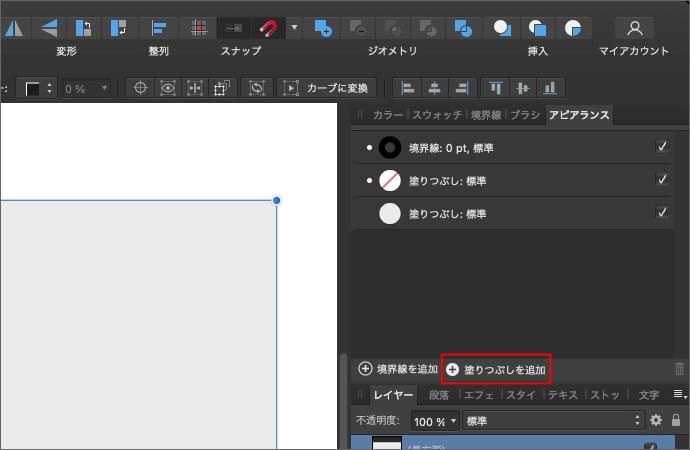Toggle checkbox of bottom gray 塗りつぶし fill
The image size is (690, 450).
click(x=661, y=212)
